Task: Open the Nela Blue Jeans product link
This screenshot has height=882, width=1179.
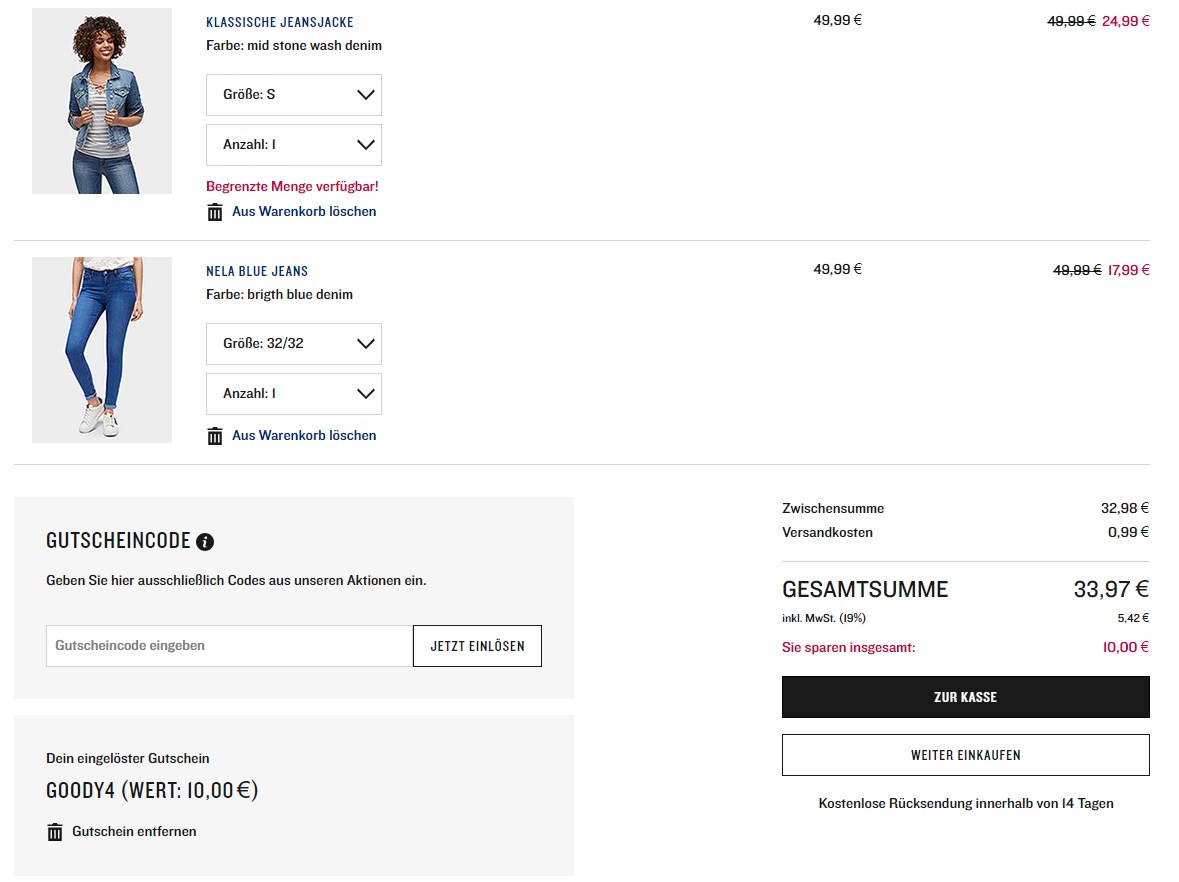Action: coord(257,271)
